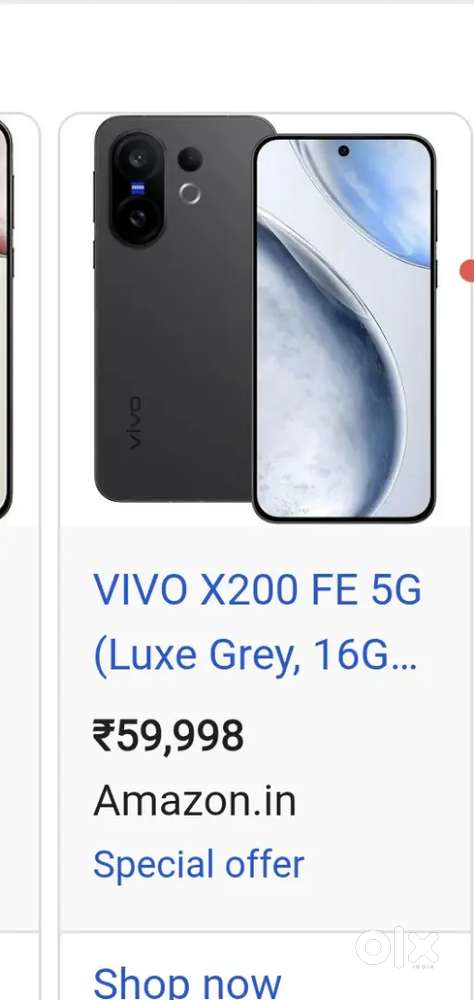Screen dimensions: 474x1000
Task: Click the ring flash on phone back
Action: coord(189,193)
